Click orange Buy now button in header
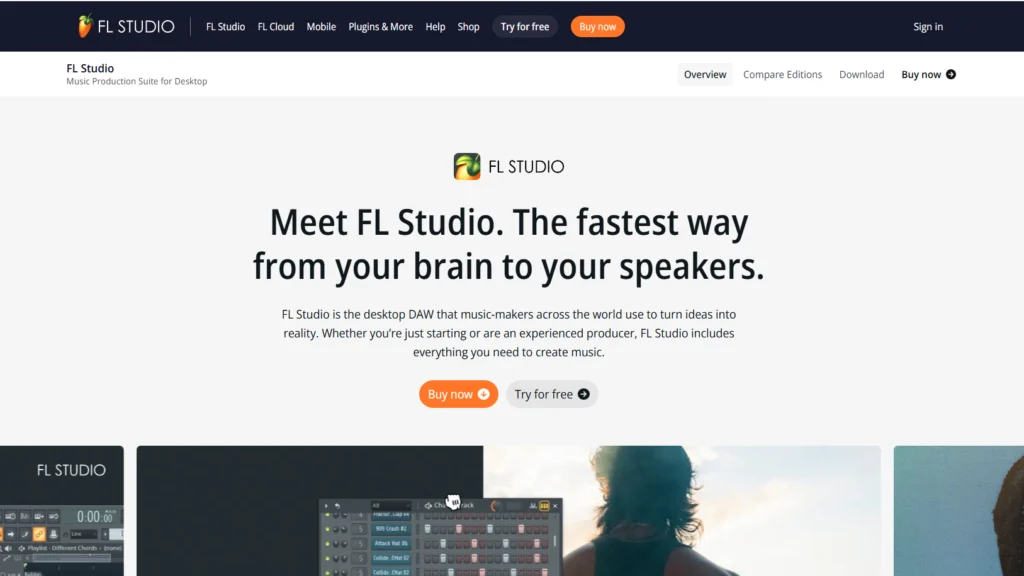Image resolution: width=1024 pixels, height=576 pixels. (x=598, y=27)
